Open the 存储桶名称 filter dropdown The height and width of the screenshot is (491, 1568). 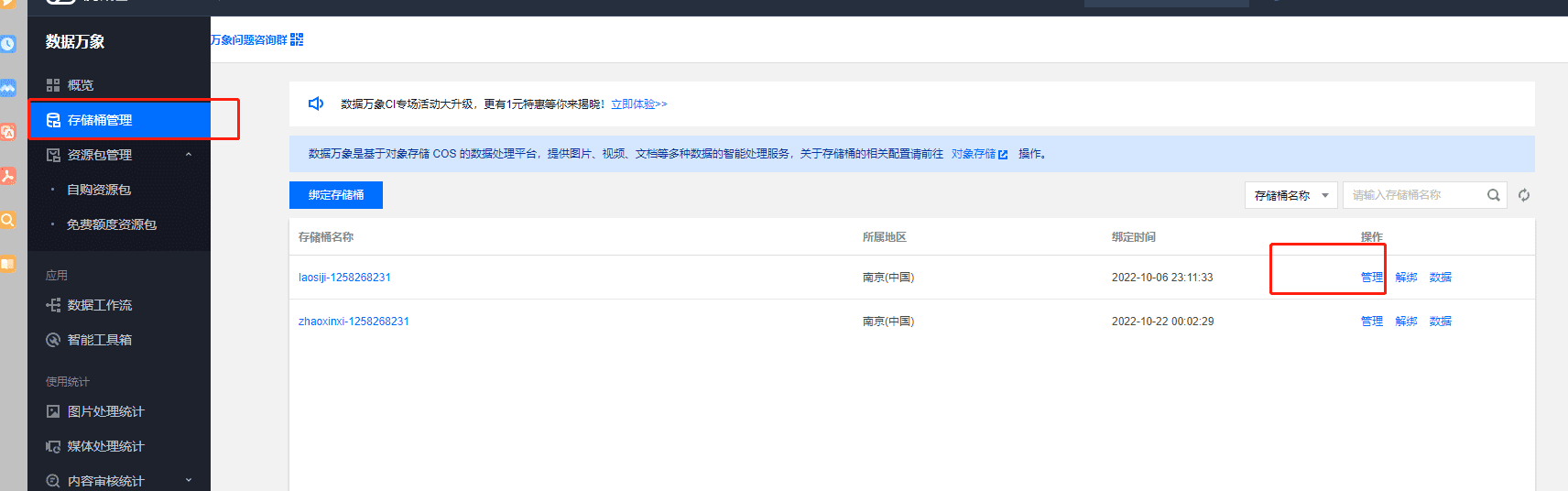[1290, 195]
